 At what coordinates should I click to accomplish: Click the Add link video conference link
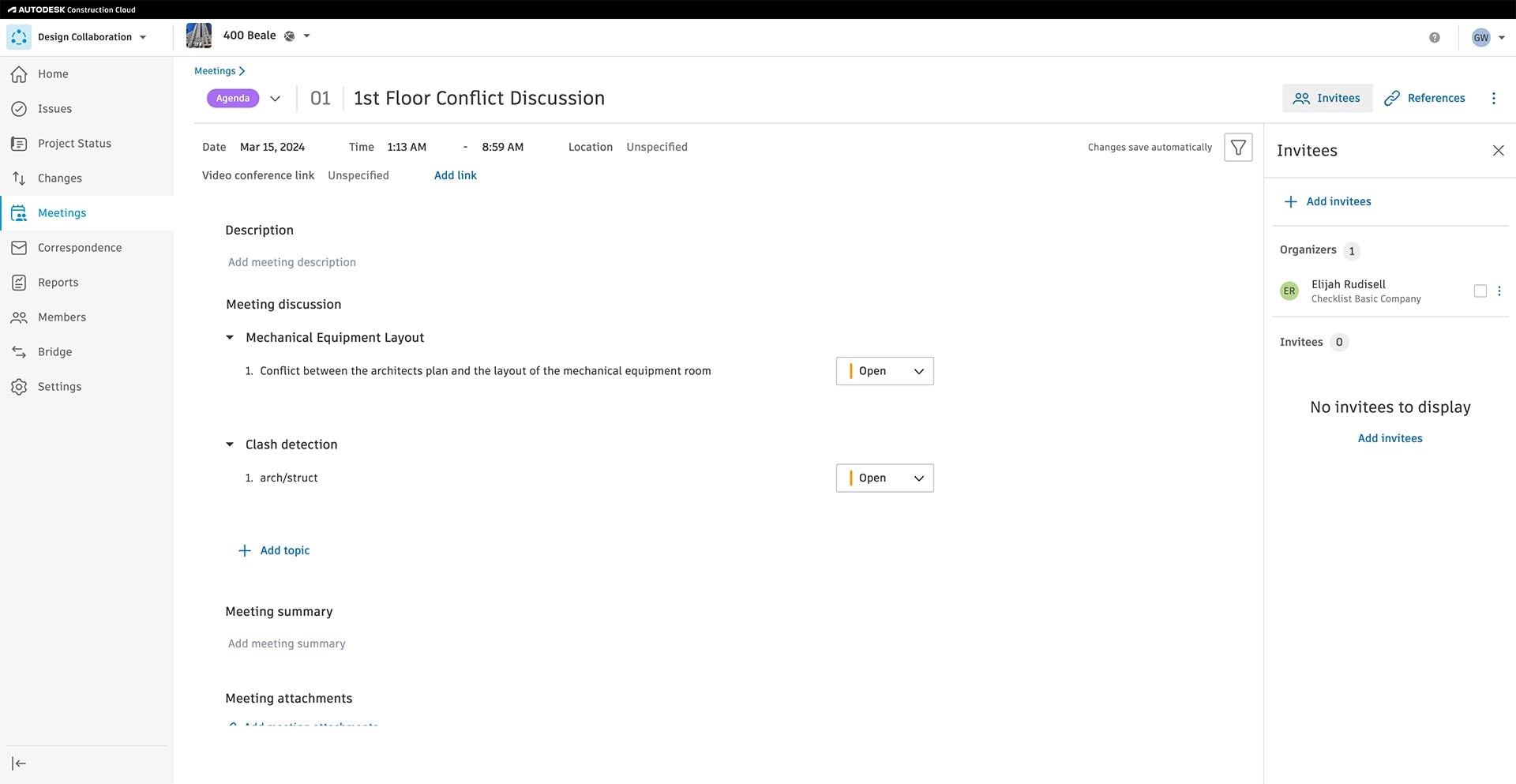(x=455, y=175)
